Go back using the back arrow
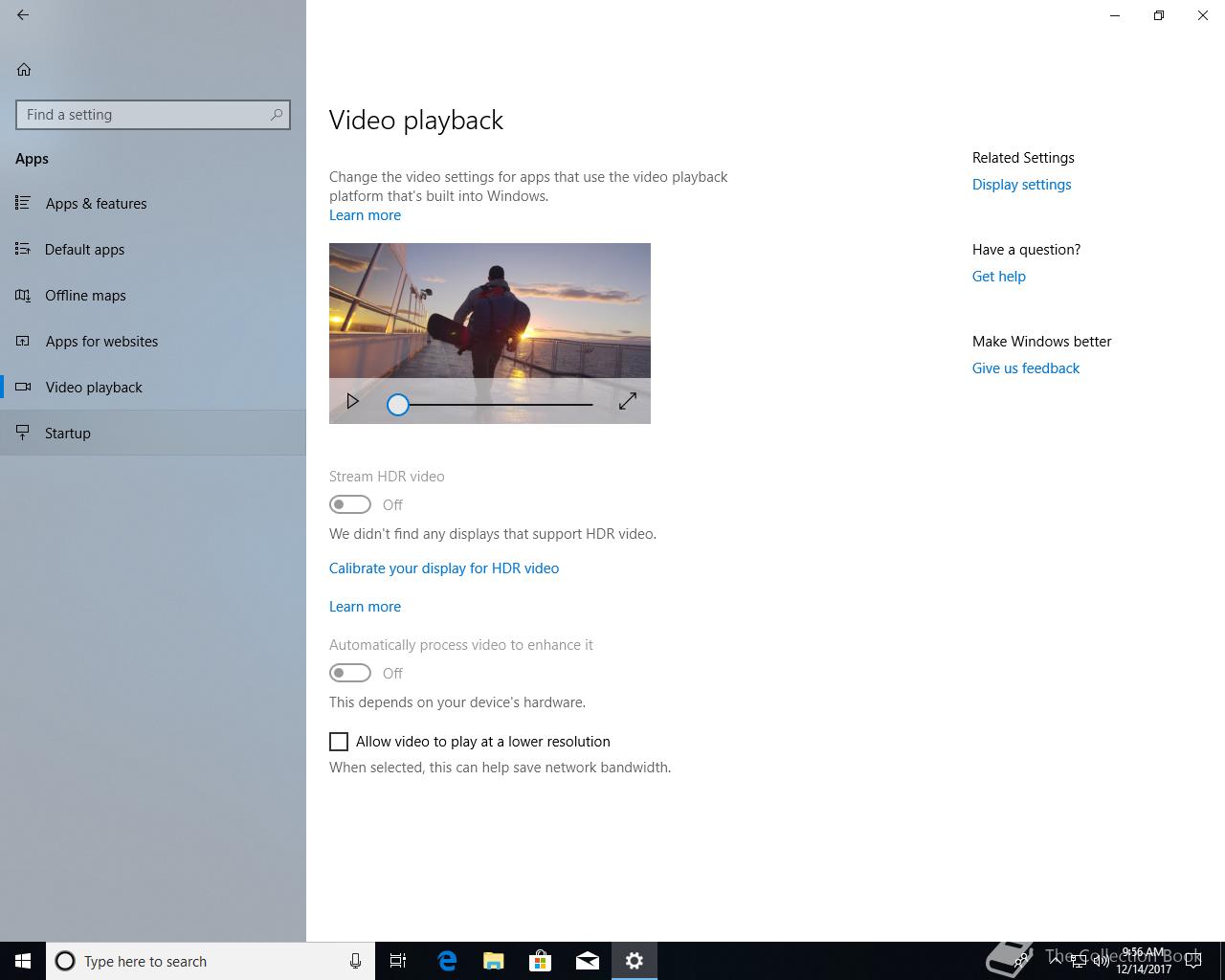 coord(23,15)
